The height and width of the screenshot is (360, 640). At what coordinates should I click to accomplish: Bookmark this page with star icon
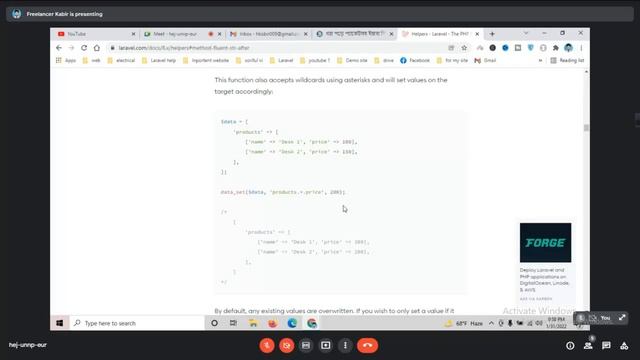click(464, 48)
